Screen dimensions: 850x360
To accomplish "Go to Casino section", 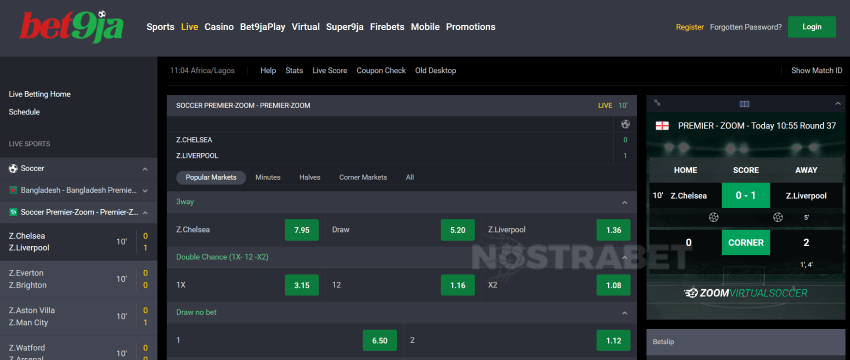I will (x=219, y=27).
